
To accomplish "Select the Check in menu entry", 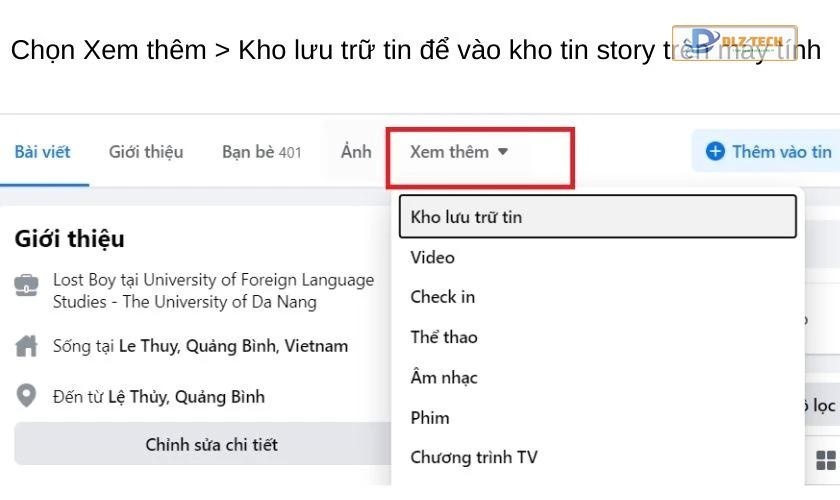I will point(442,297).
